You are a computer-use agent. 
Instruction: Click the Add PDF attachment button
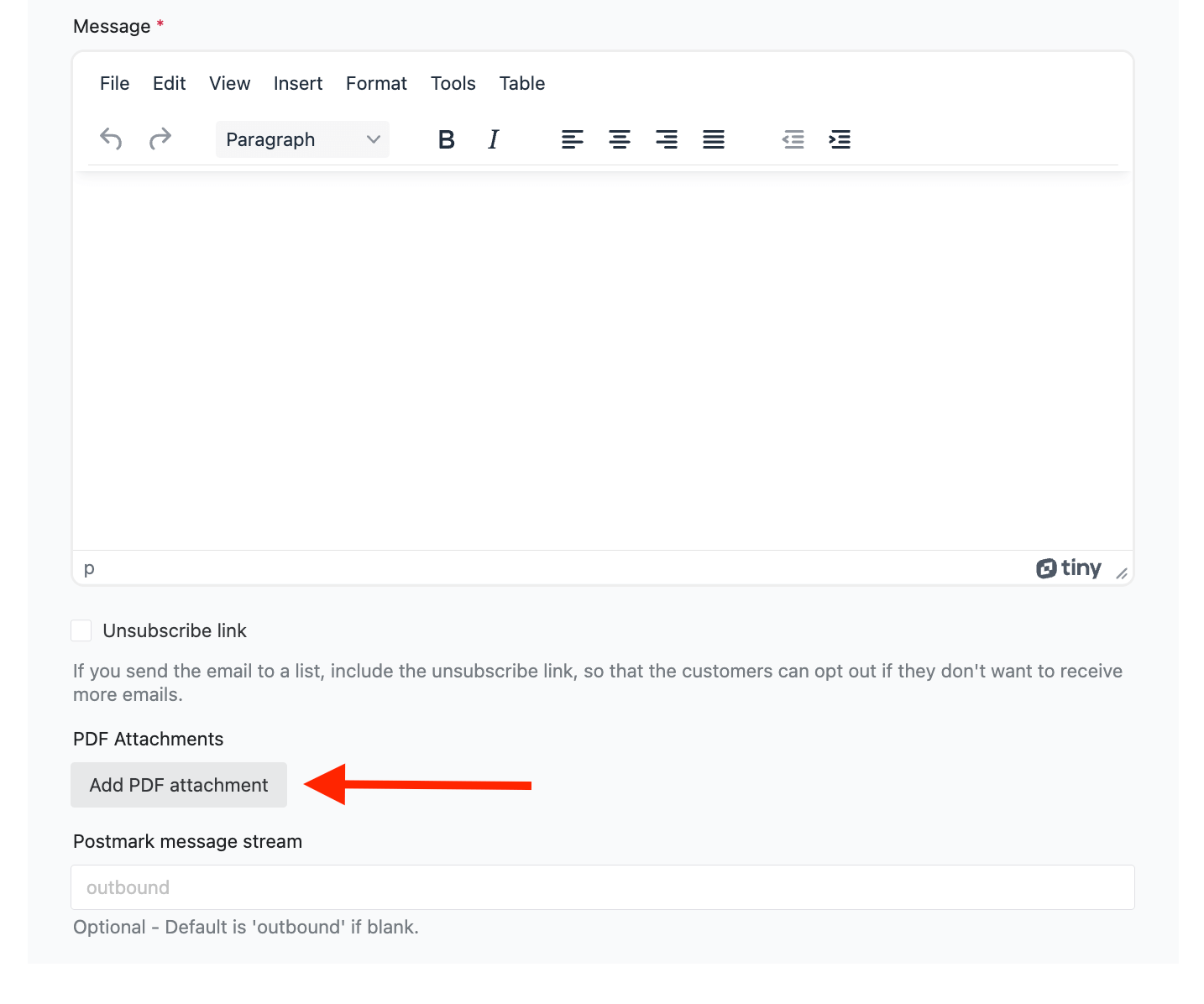(x=179, y=785)
